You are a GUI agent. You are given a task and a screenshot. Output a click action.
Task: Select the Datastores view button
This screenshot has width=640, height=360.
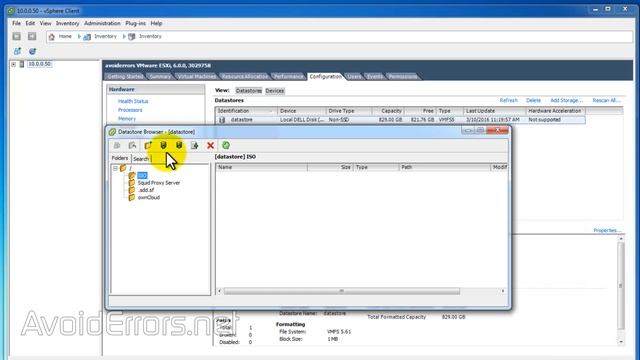249,91
